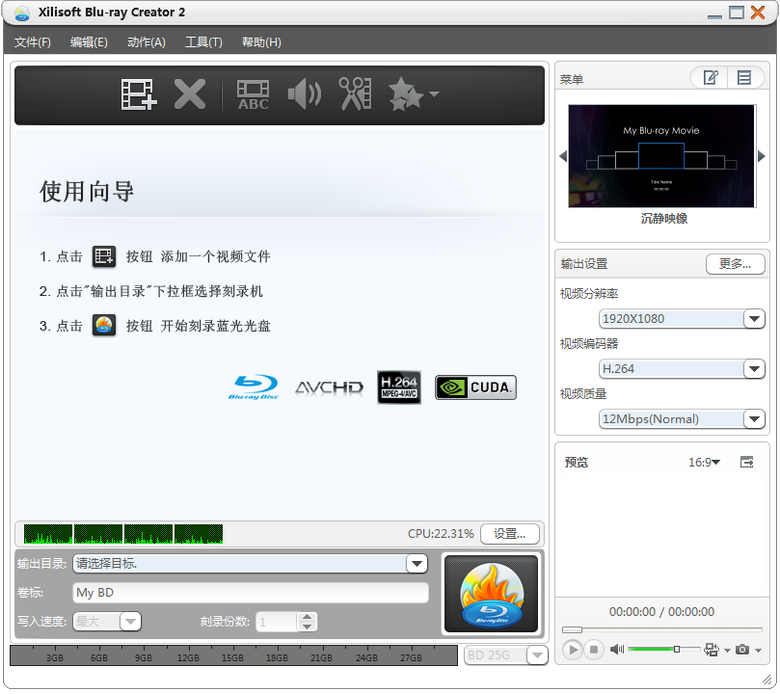Click the H.264 MPEG-4/AVC logo

(x=399, y=387)
